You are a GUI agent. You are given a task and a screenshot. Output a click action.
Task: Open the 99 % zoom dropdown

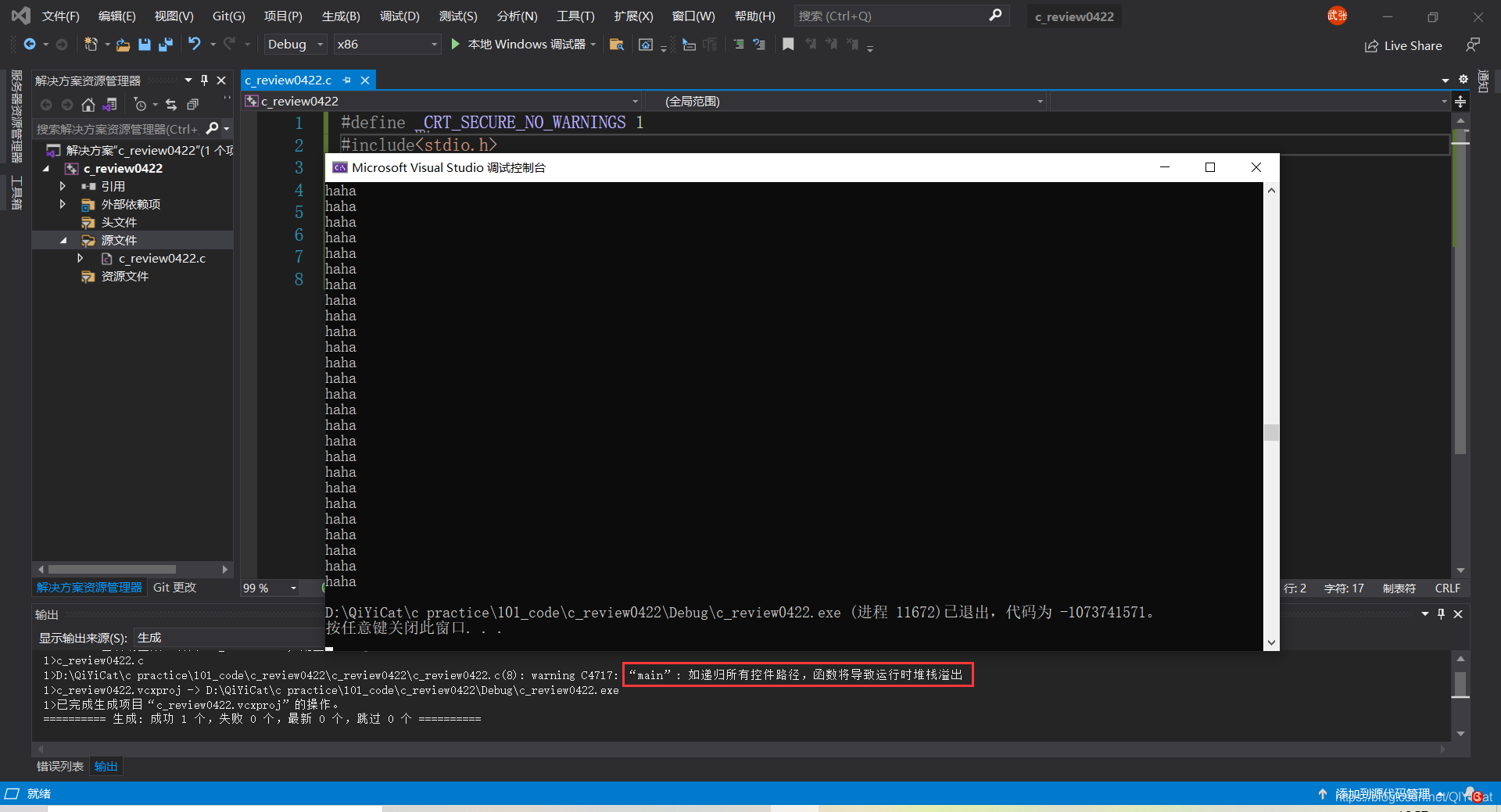point(270,588)
